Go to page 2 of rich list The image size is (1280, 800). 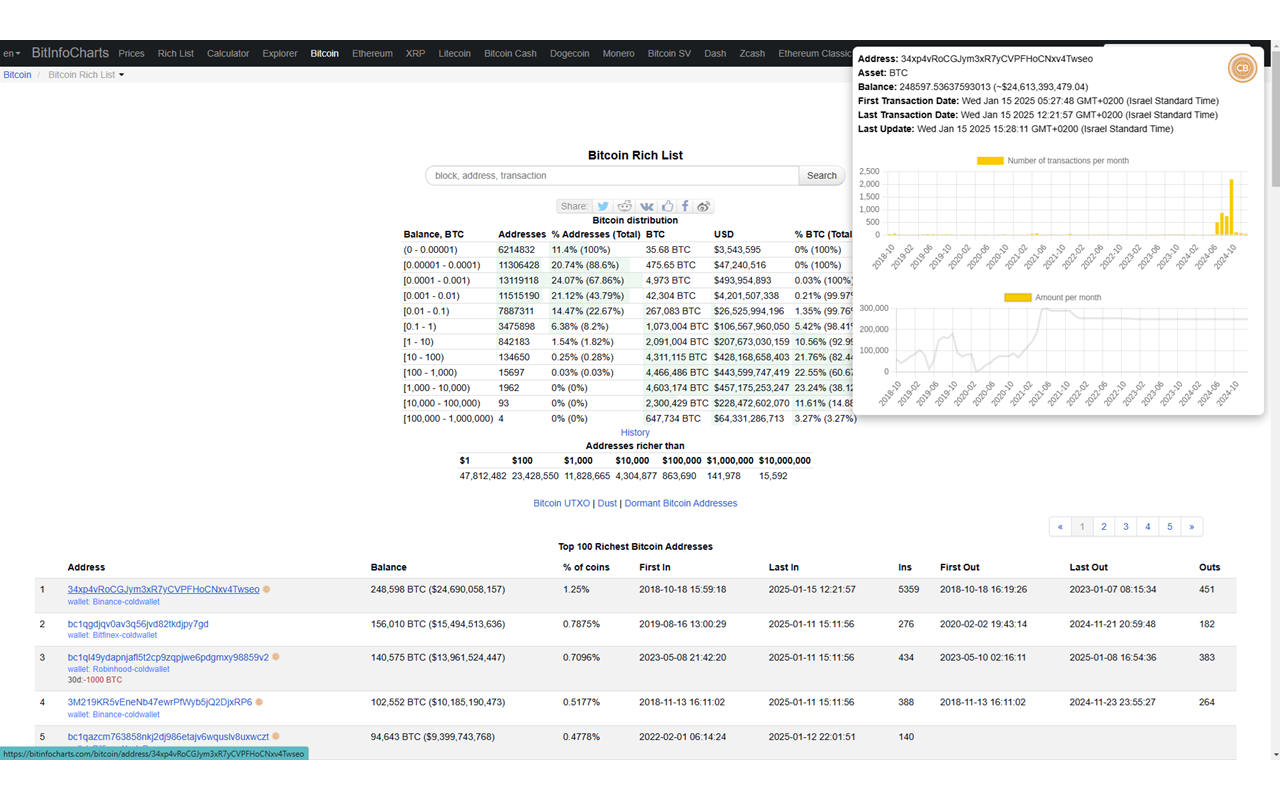[1104, 527]
